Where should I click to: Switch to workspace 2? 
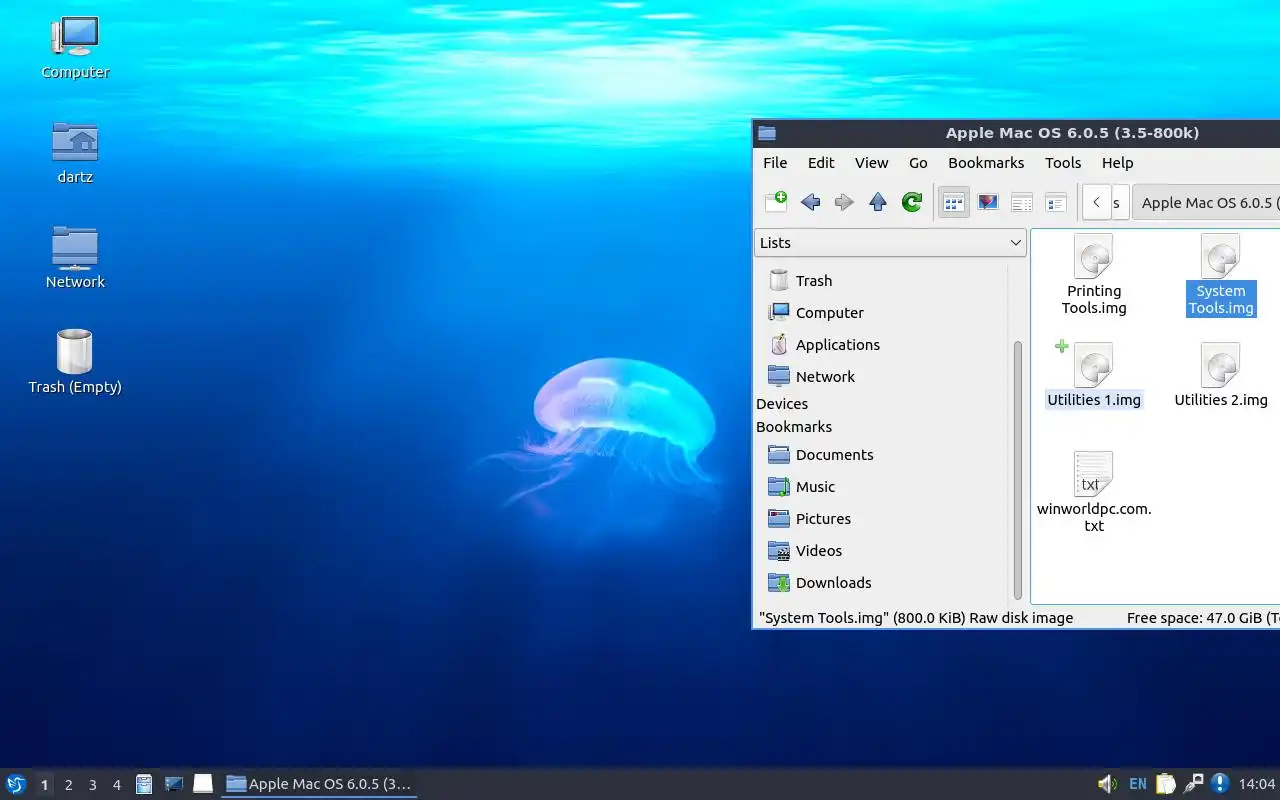[x=68, y=785]
